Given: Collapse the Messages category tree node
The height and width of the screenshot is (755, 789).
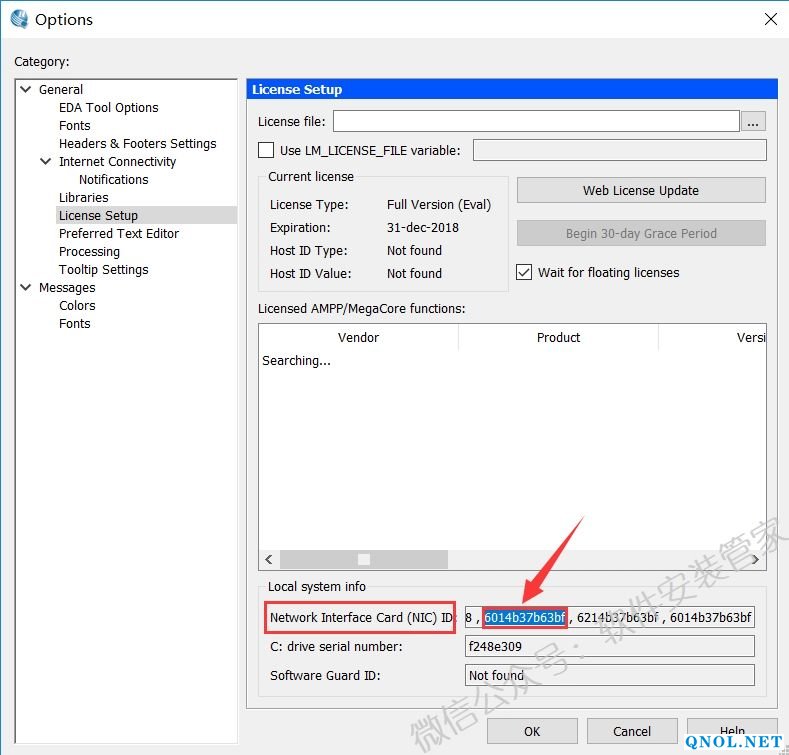Looking at the screenshot, I should click(x=25, y=287).
